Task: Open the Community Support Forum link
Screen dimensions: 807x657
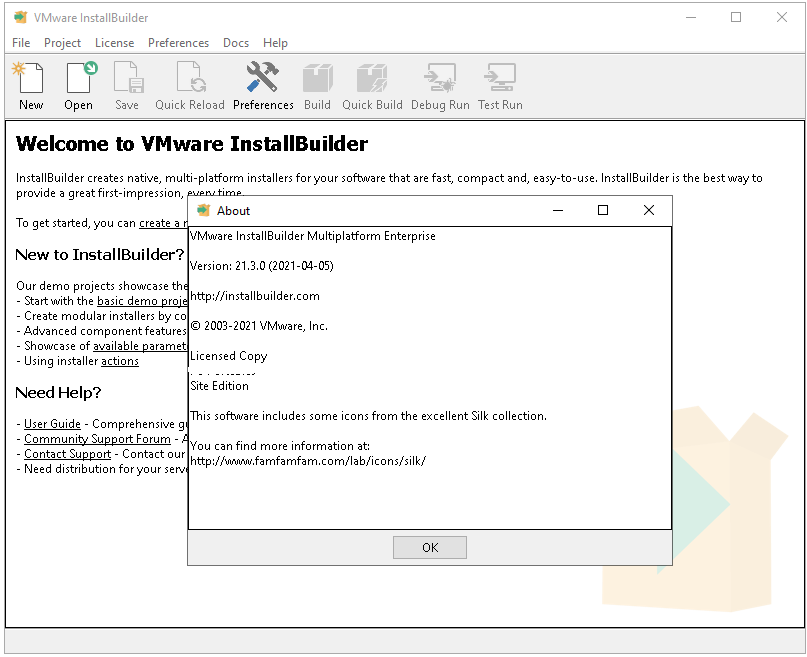Action: (97, 439)
